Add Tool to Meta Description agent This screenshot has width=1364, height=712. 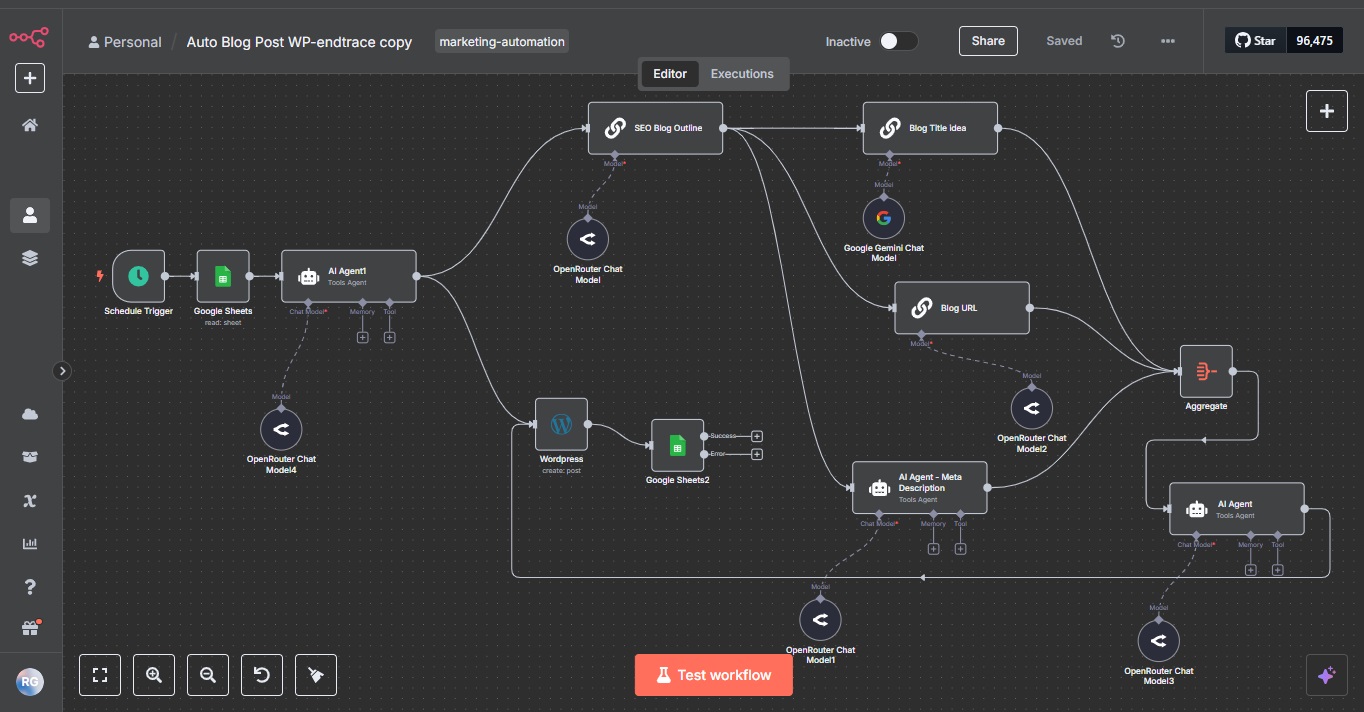(961, 549)
